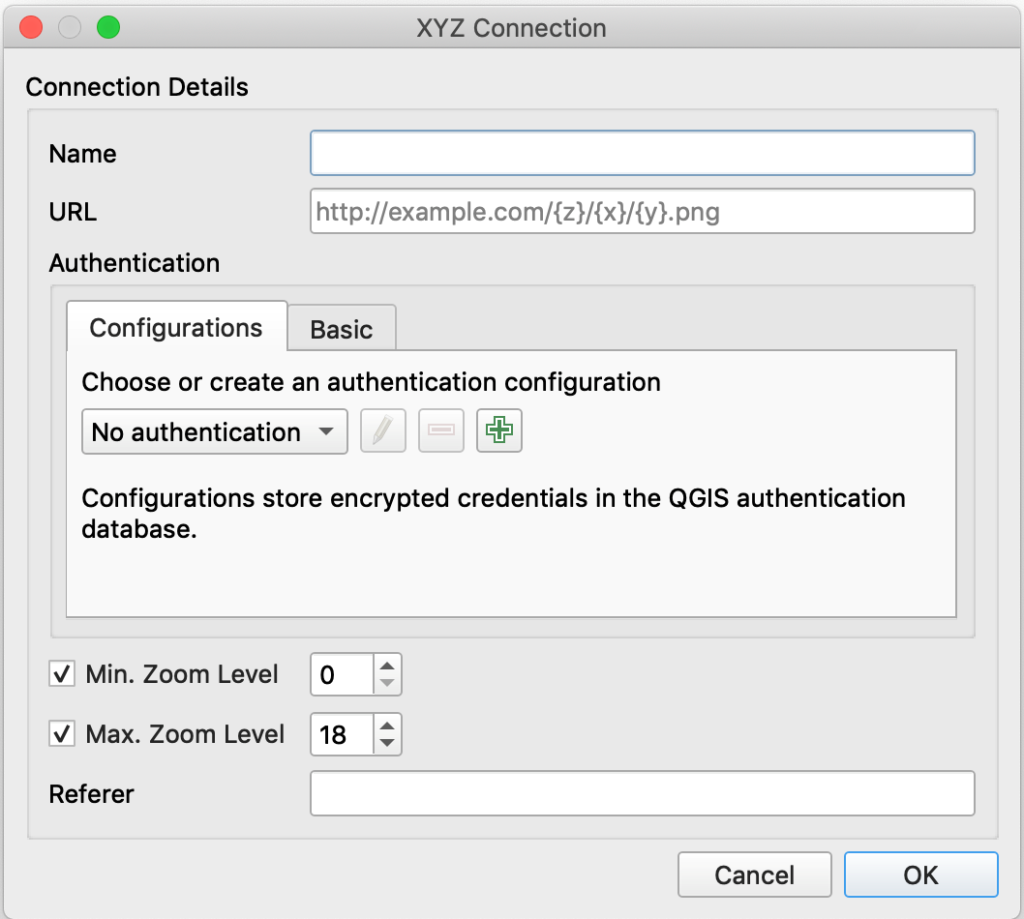Uncheck the Max. Zoom Level checkbox

(x=61, y=734)
